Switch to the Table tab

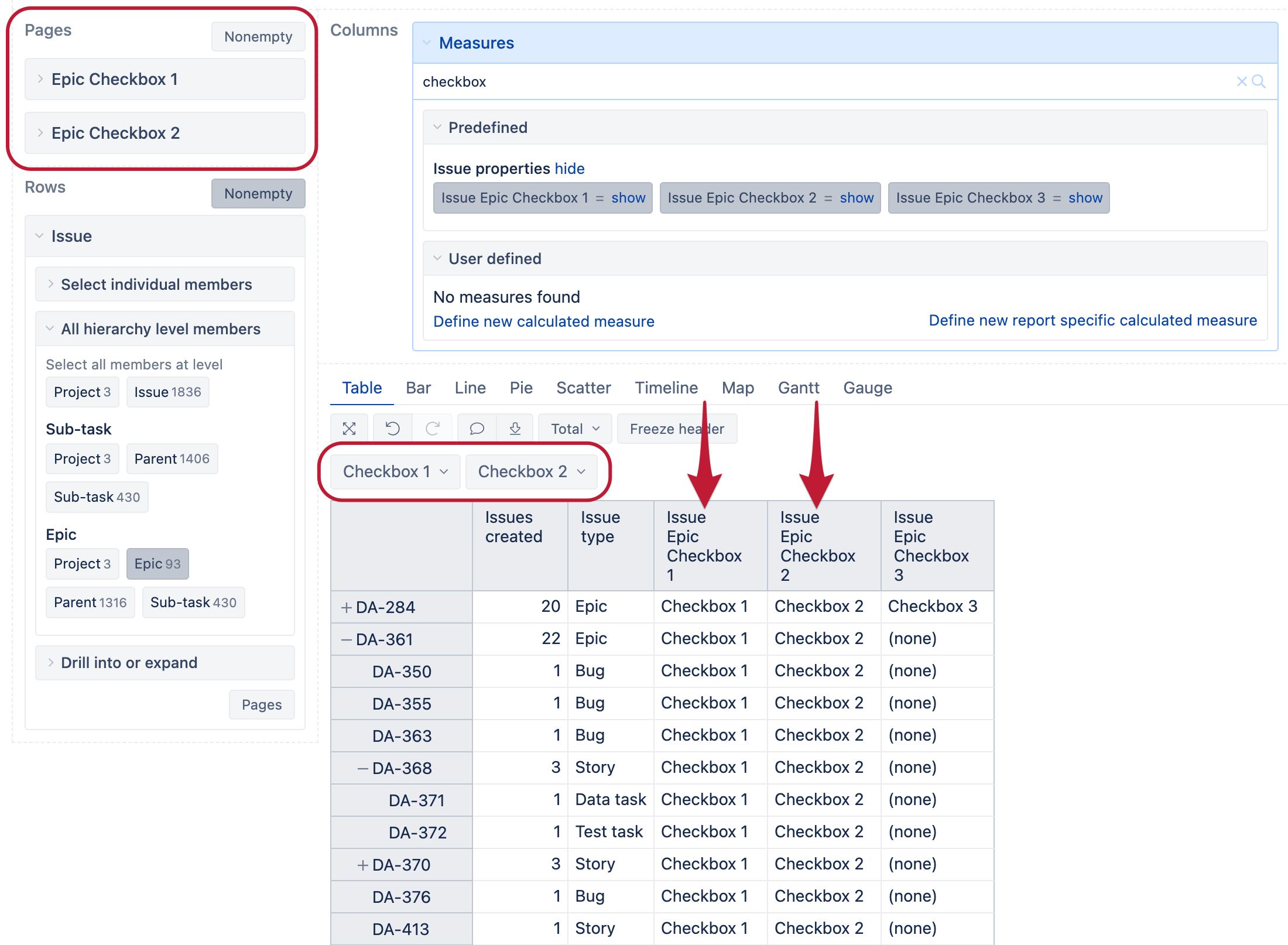coord(362,388)
